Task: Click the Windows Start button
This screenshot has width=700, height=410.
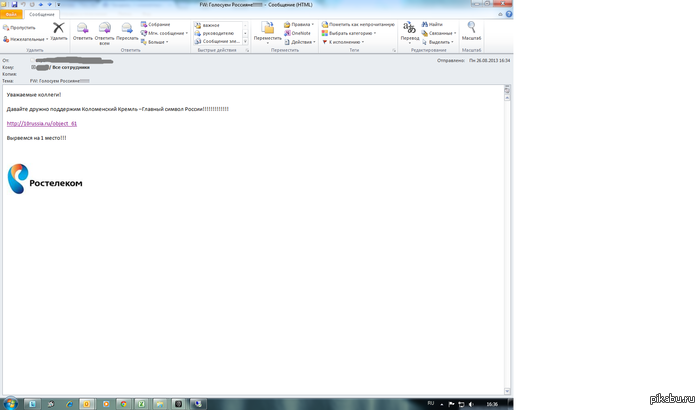Action: (x=10, y=403)
